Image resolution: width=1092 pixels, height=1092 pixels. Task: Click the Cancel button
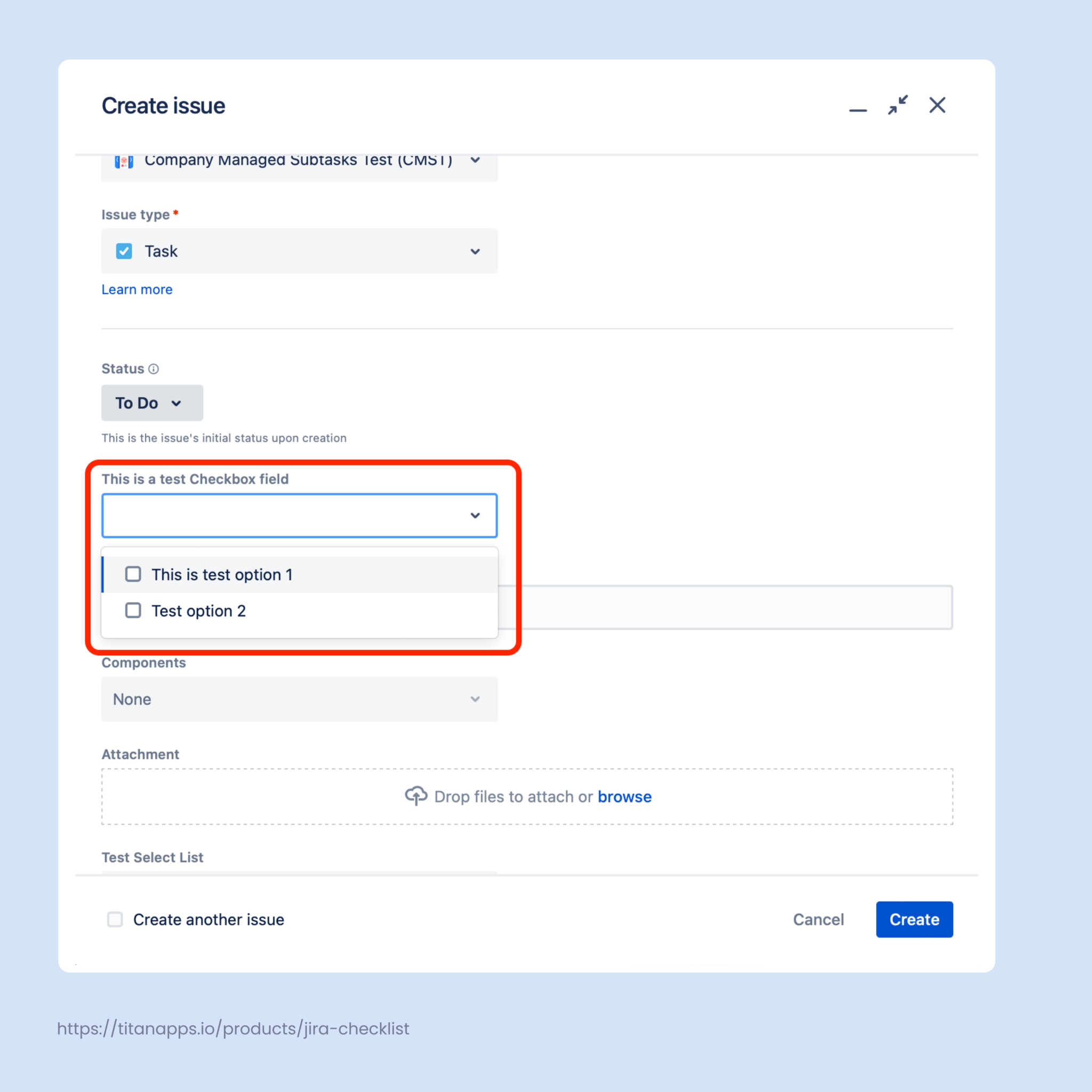point(818,920)
